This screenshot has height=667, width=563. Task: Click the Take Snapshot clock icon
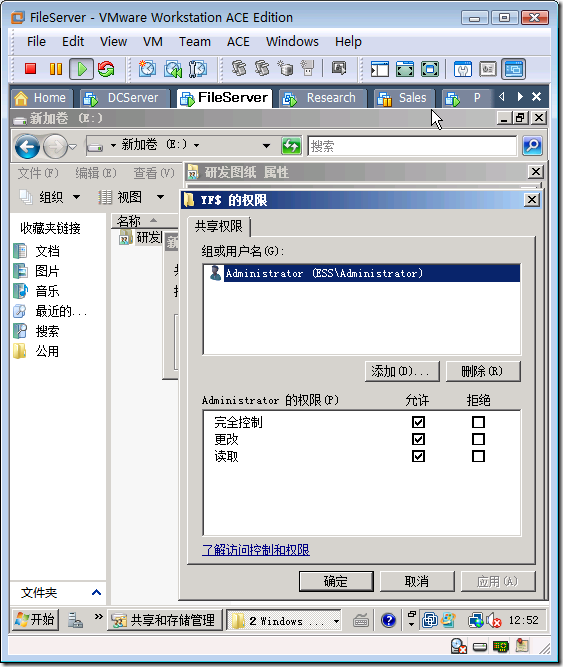pyautogui.click(x=147, y=68)
